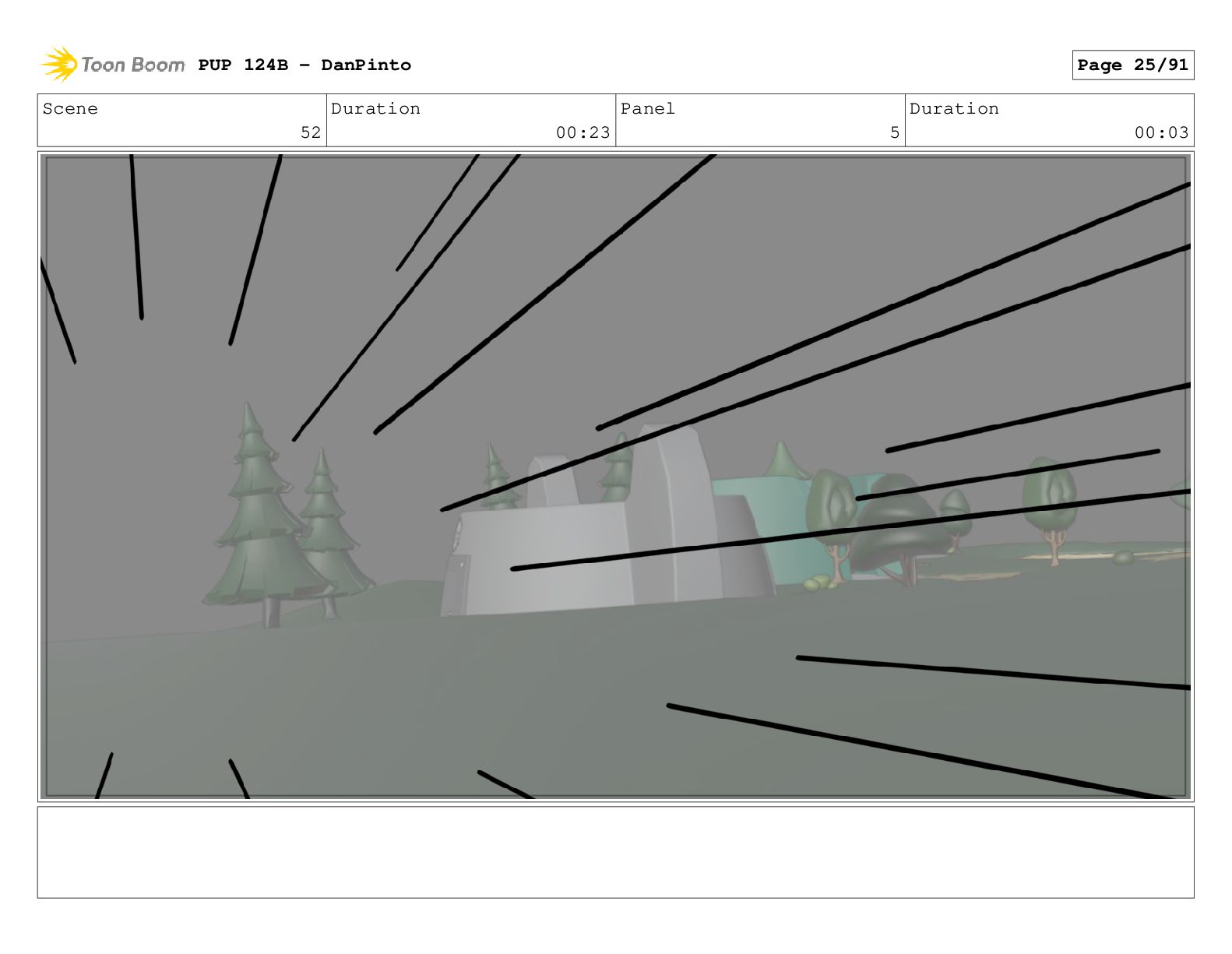The width and height of the screenshot is (1232, 954).
Task: Click the scene duration value '00:23'
Action: 583,132
